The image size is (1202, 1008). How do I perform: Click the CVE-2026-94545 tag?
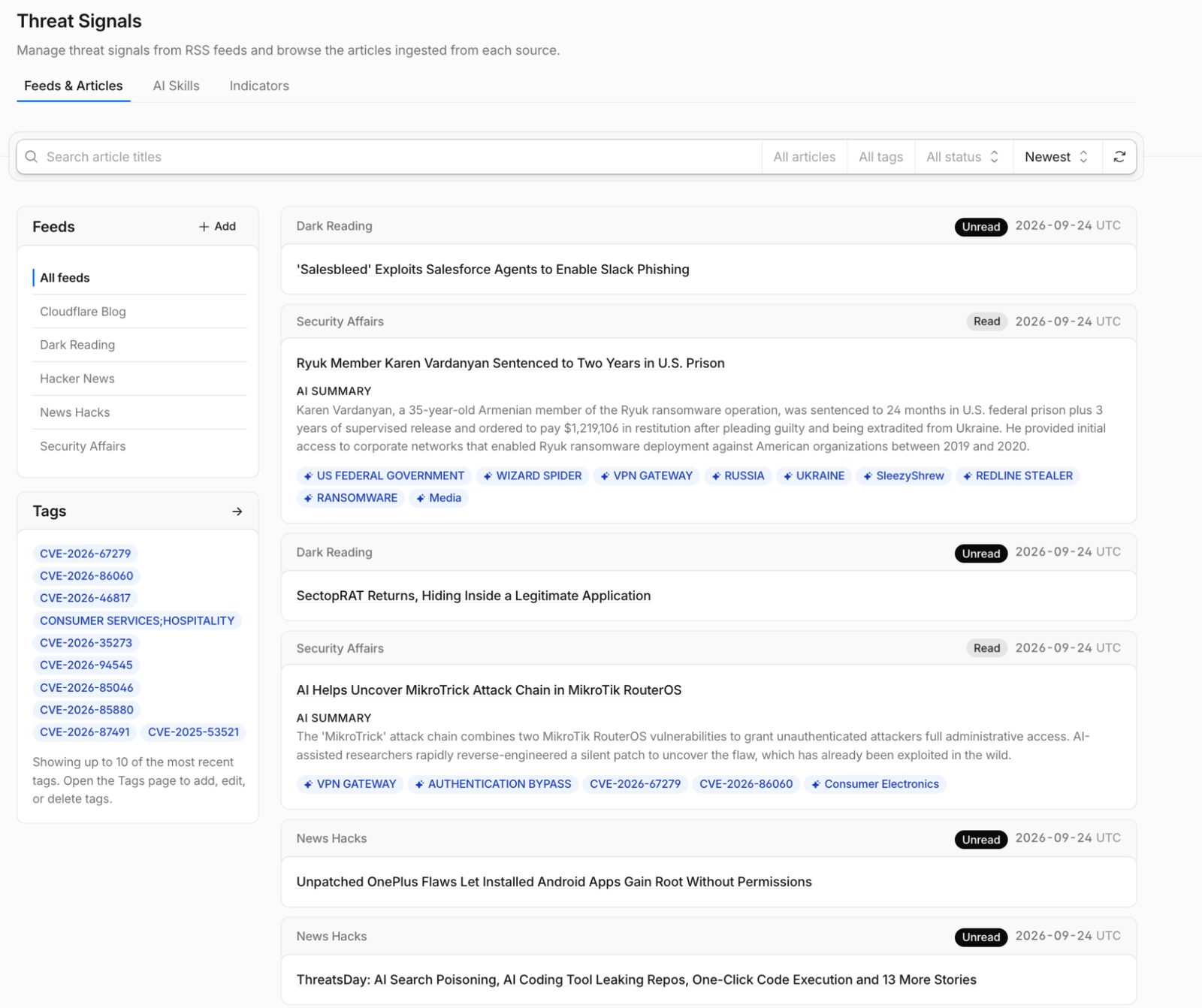86,665
